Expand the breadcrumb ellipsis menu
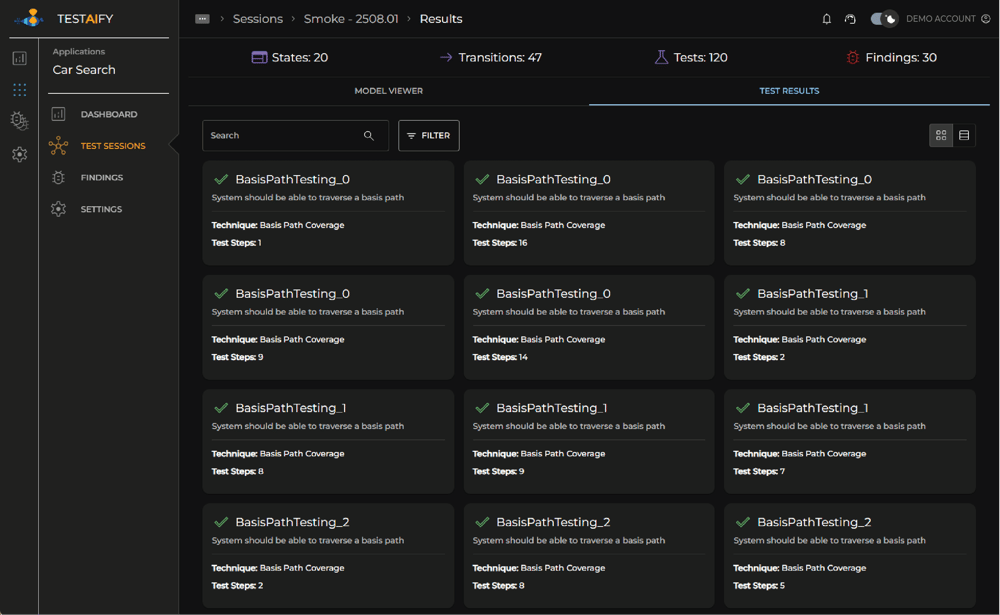 [x=202, y=19]
